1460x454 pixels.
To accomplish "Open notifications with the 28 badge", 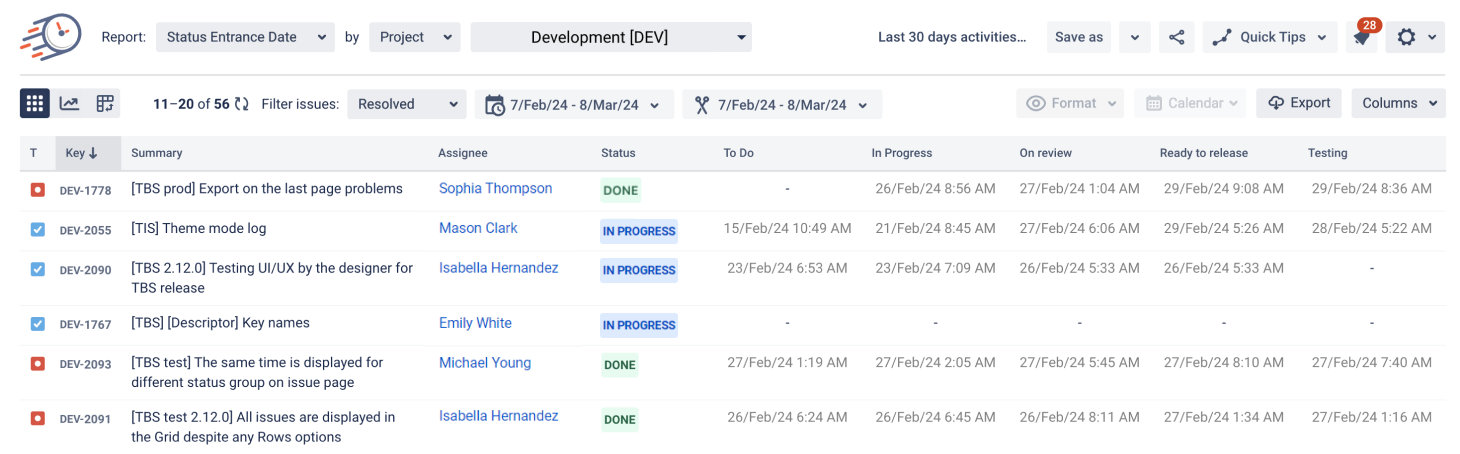I will coord(1362,36).
